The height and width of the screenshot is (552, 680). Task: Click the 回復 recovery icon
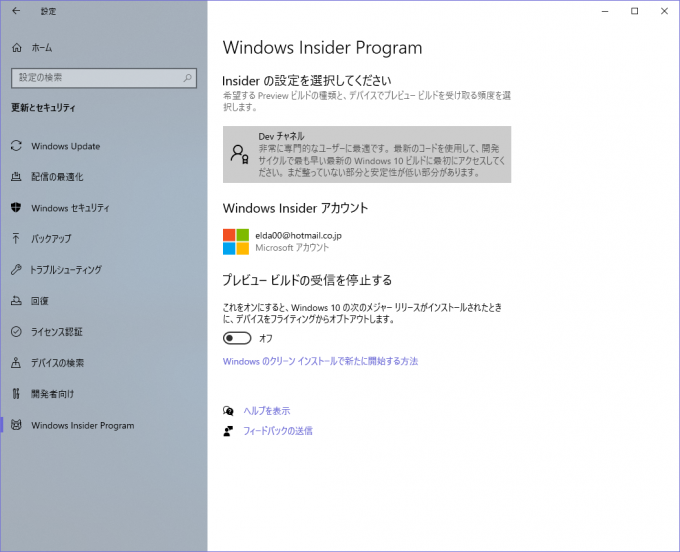[x=16, y=300]
